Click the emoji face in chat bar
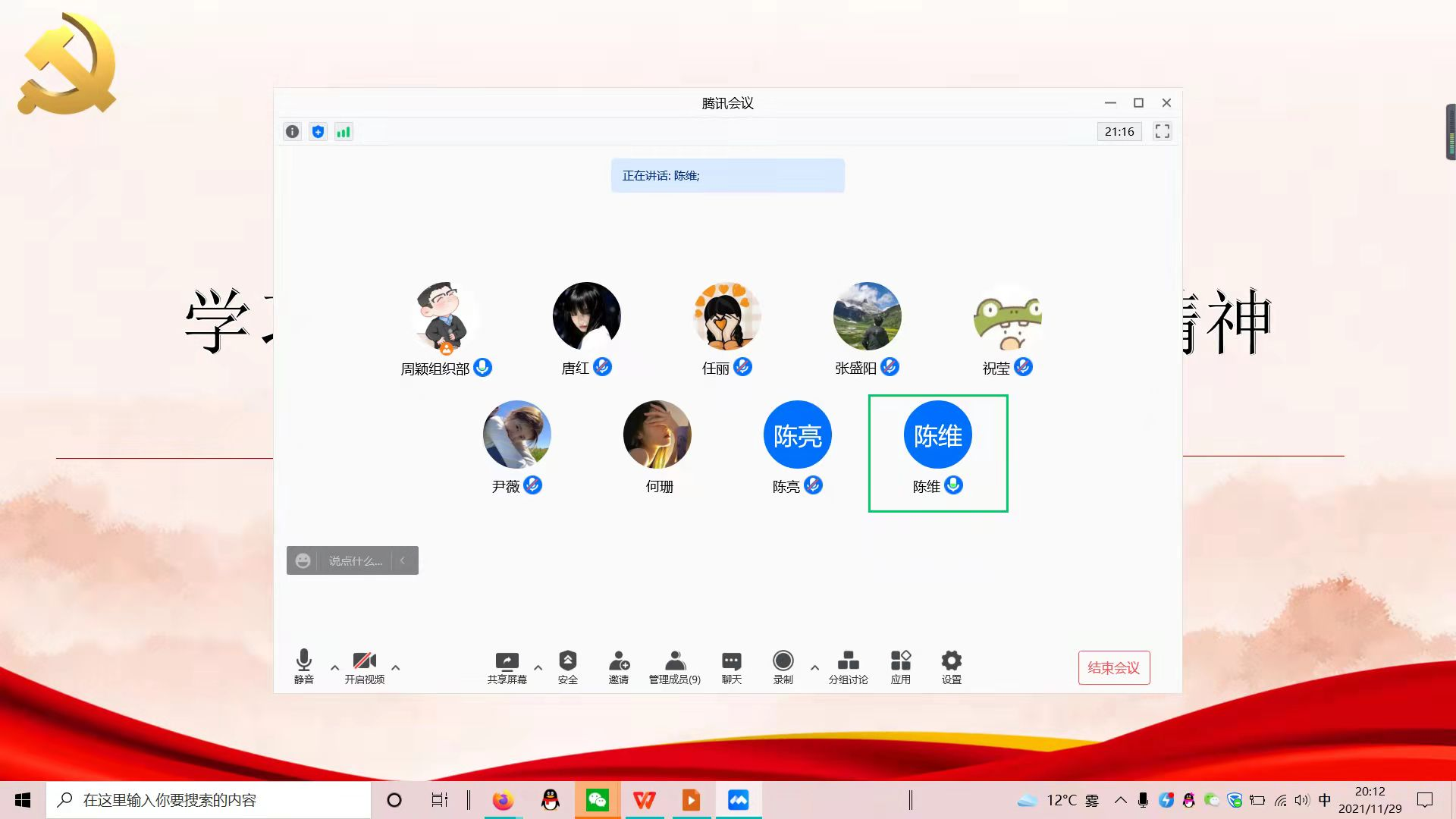1456x819 pixels. 303,560
